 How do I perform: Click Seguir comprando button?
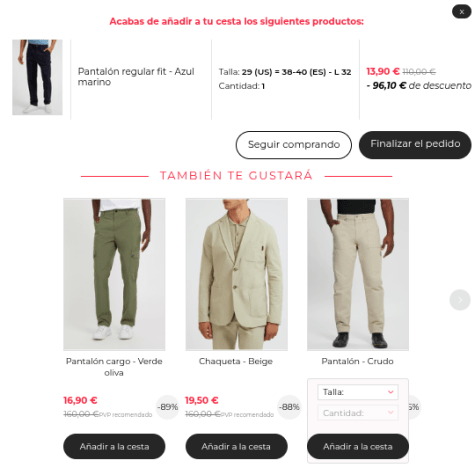[294, 145]
